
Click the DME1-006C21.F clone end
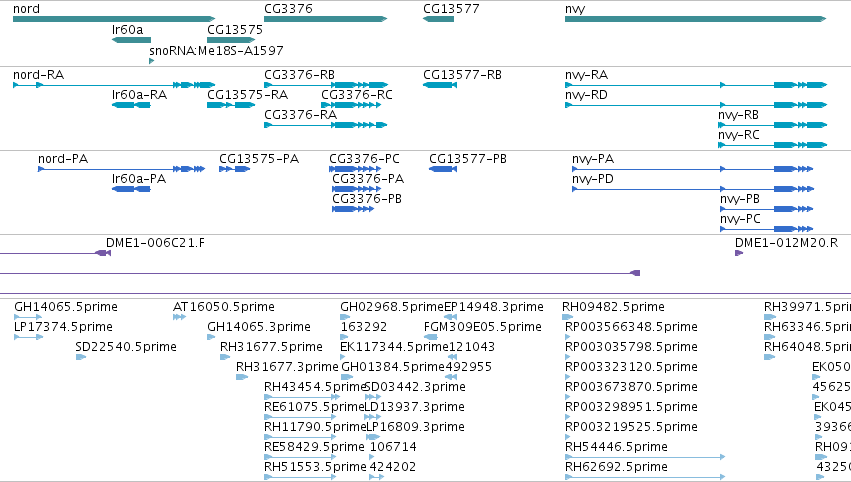[103, 253]
